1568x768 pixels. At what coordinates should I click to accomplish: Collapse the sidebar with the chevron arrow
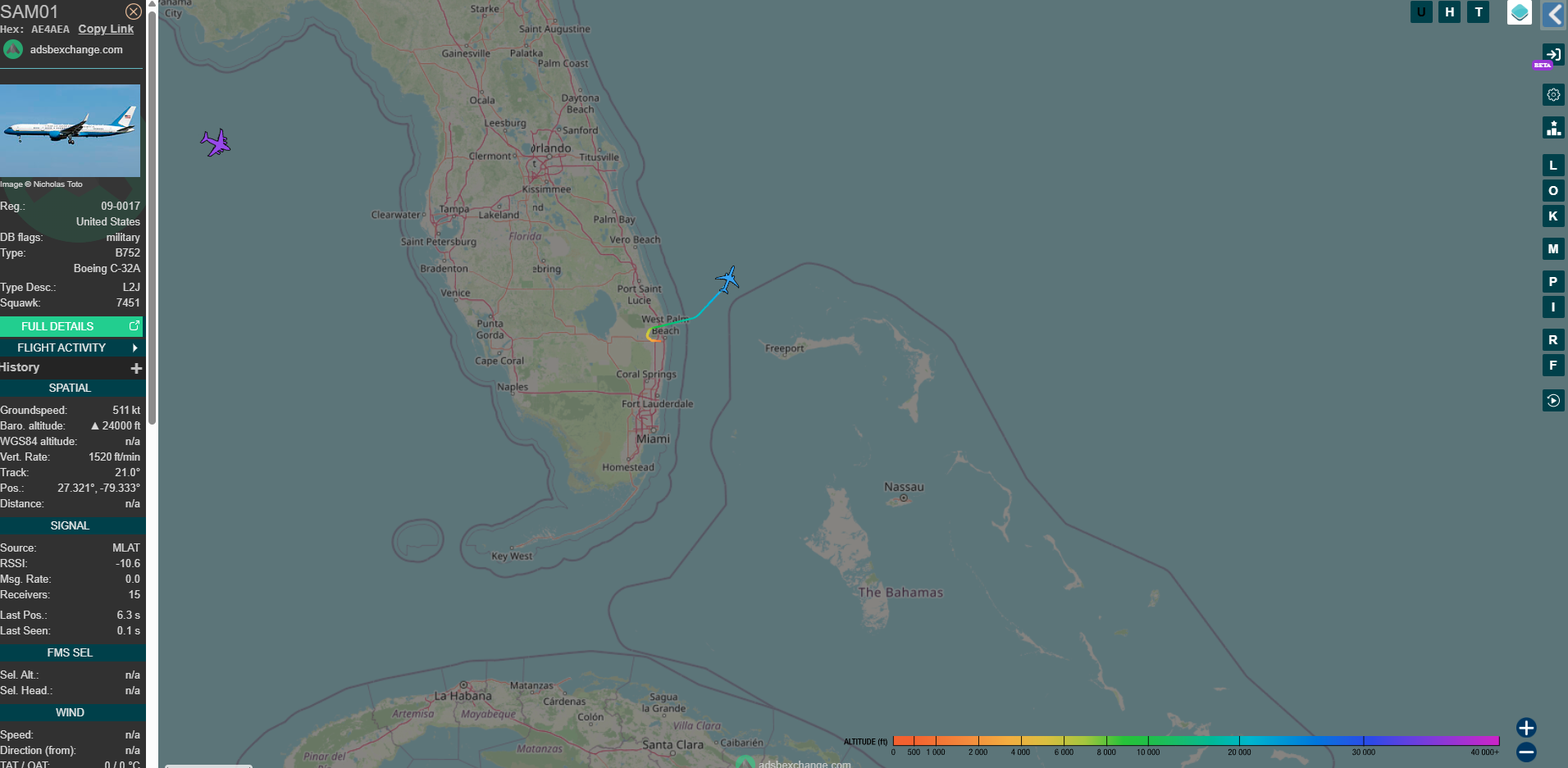(1555, 14)
